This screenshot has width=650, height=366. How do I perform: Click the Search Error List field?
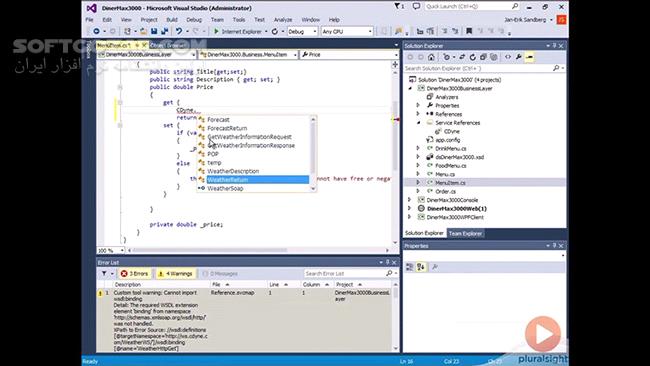[x=351, y=274]
